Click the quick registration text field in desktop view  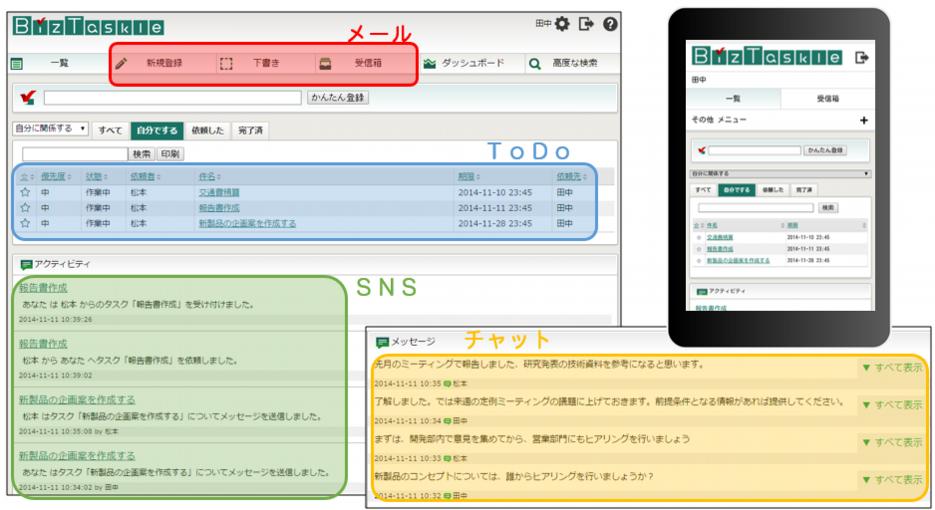point(172,98)
